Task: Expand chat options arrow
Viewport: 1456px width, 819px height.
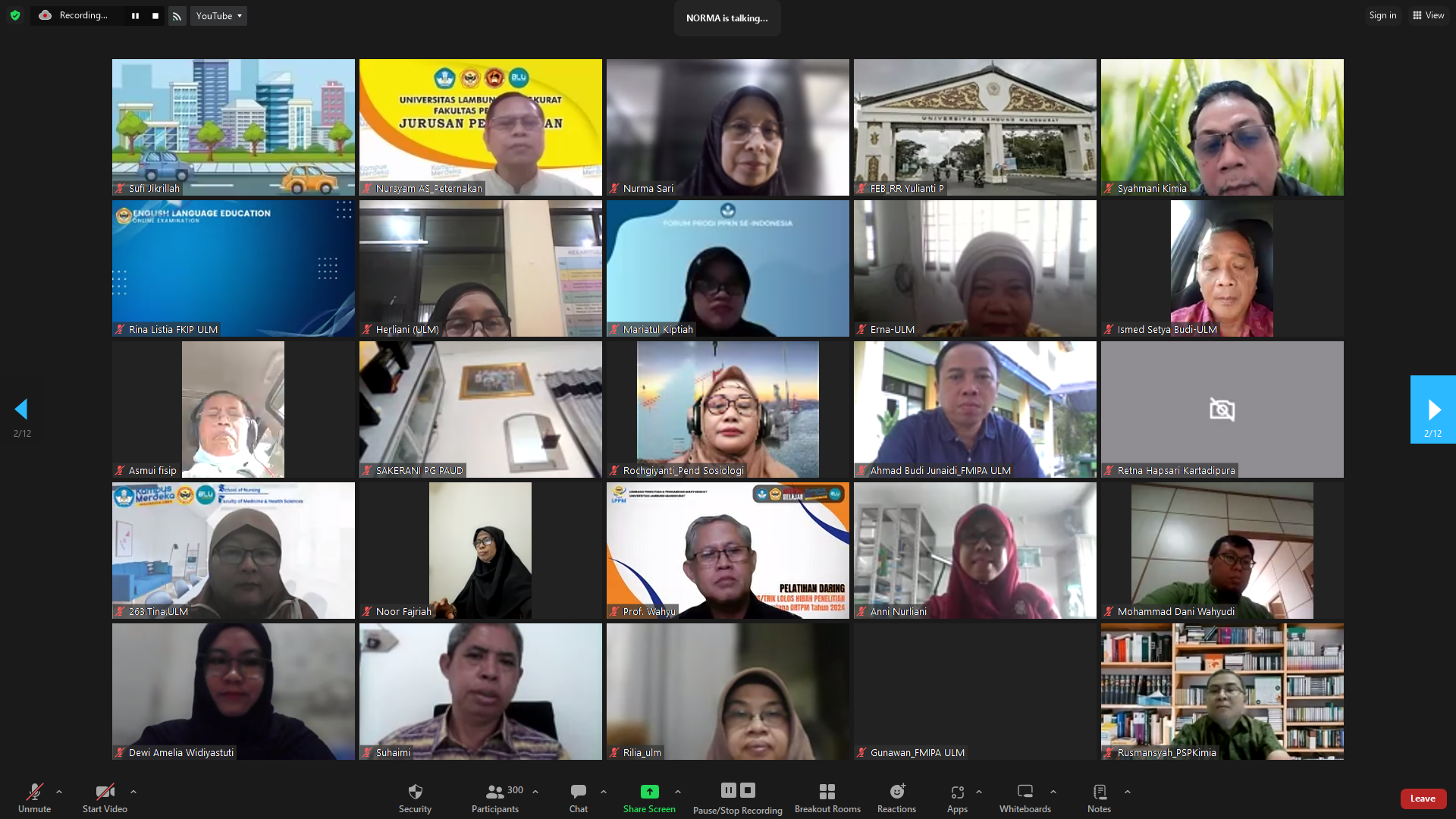Action: (604, 792)
